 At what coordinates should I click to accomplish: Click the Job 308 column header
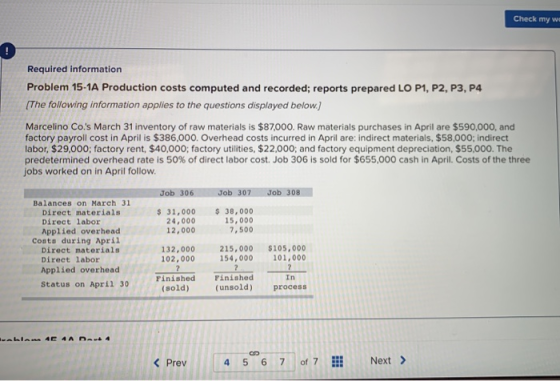pos(284,192)
